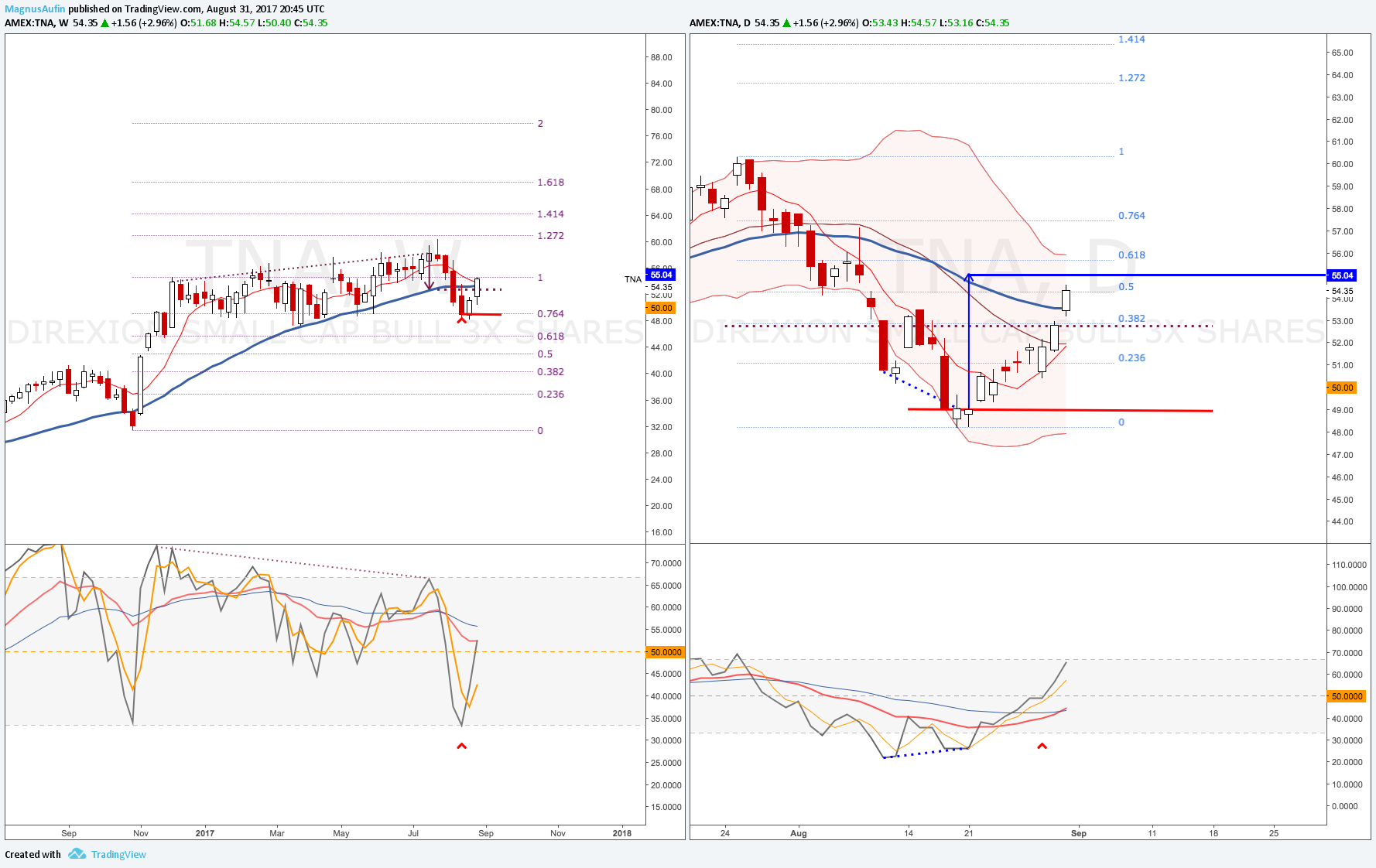The width and height of the screenshot is (1376, 868).
Task: Click the TNA symbol tag beside weekly price axis
Action: click(633, 279)
